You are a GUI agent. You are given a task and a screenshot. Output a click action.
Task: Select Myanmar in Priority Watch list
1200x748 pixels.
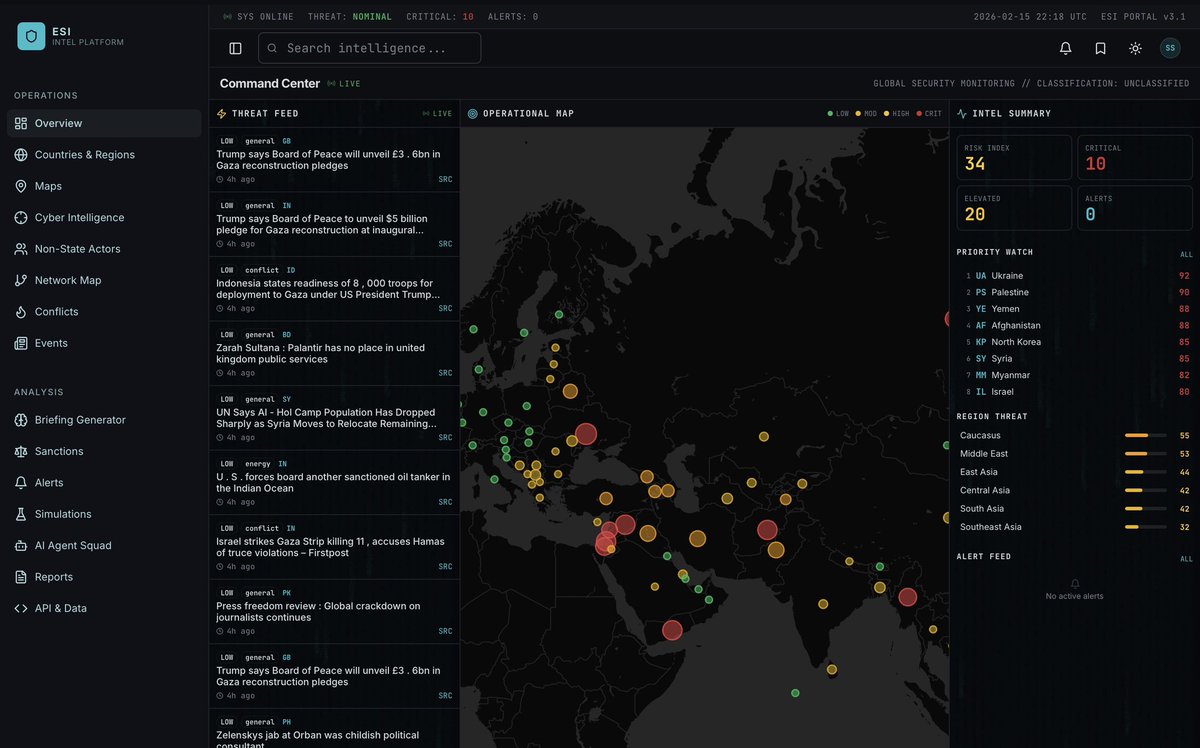tap(1074, 375)
